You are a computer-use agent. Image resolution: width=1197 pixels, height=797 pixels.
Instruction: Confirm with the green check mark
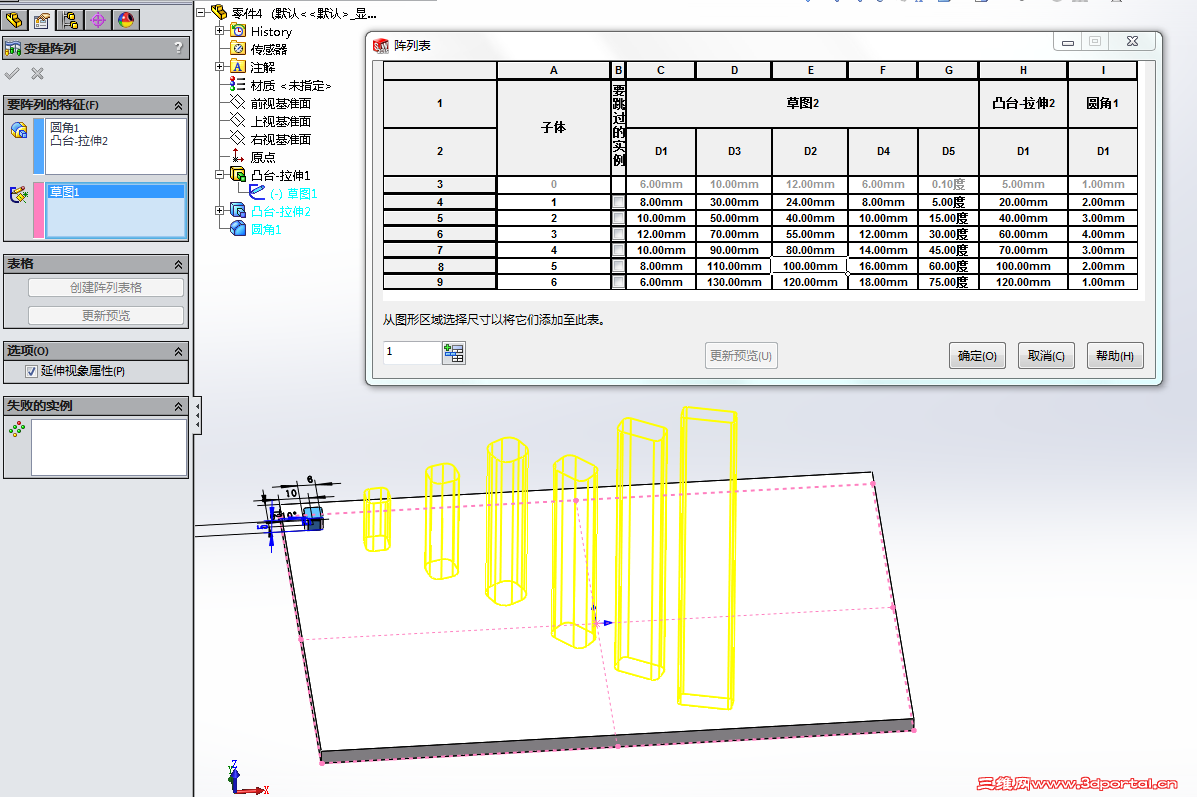[11, 74]
